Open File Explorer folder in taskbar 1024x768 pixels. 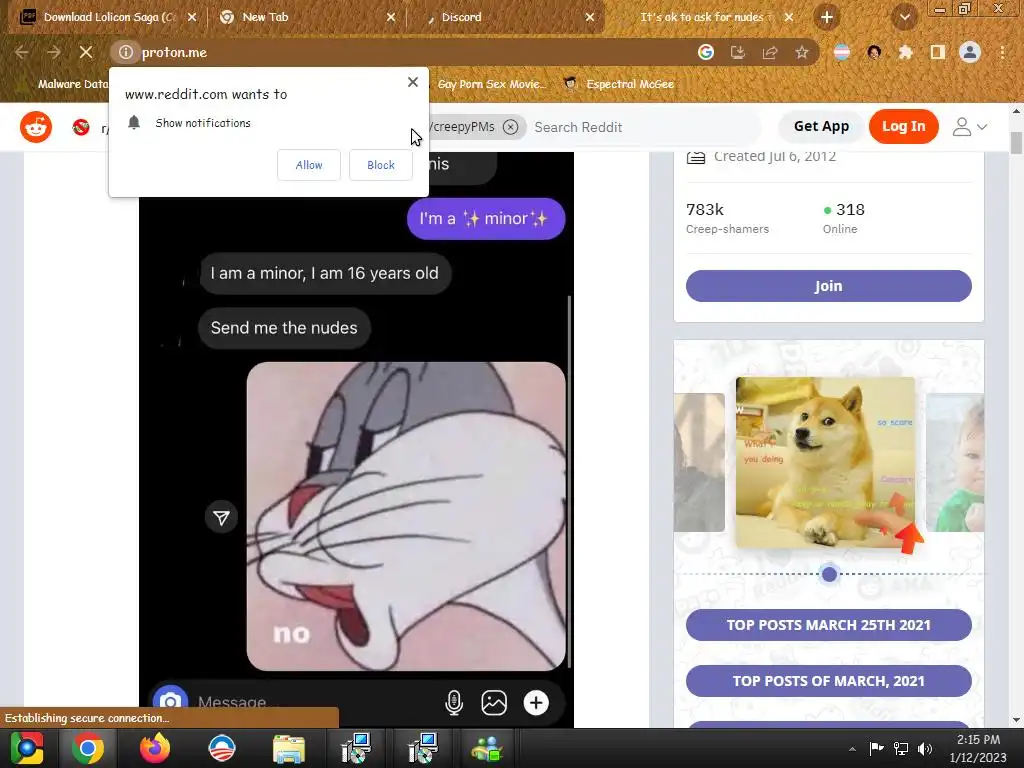(289, 748)
